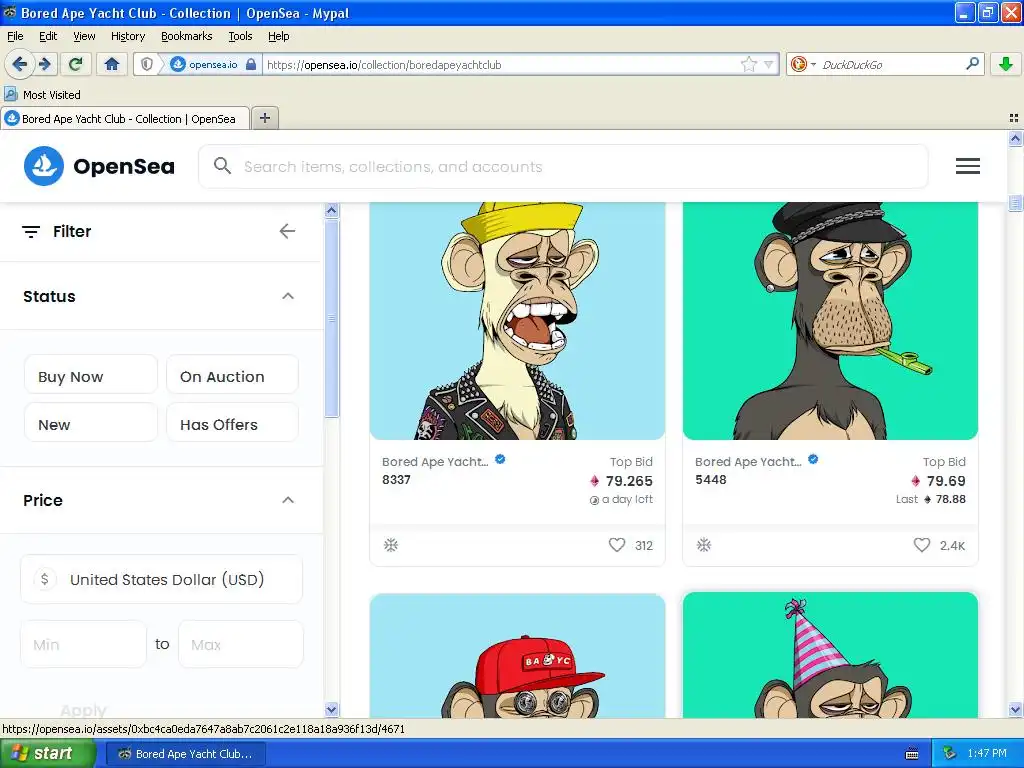Viewport: 1024px width, 768px height.
Task: Click the Most Visited bookmarks icon
Action: click(x=11, y=94)
